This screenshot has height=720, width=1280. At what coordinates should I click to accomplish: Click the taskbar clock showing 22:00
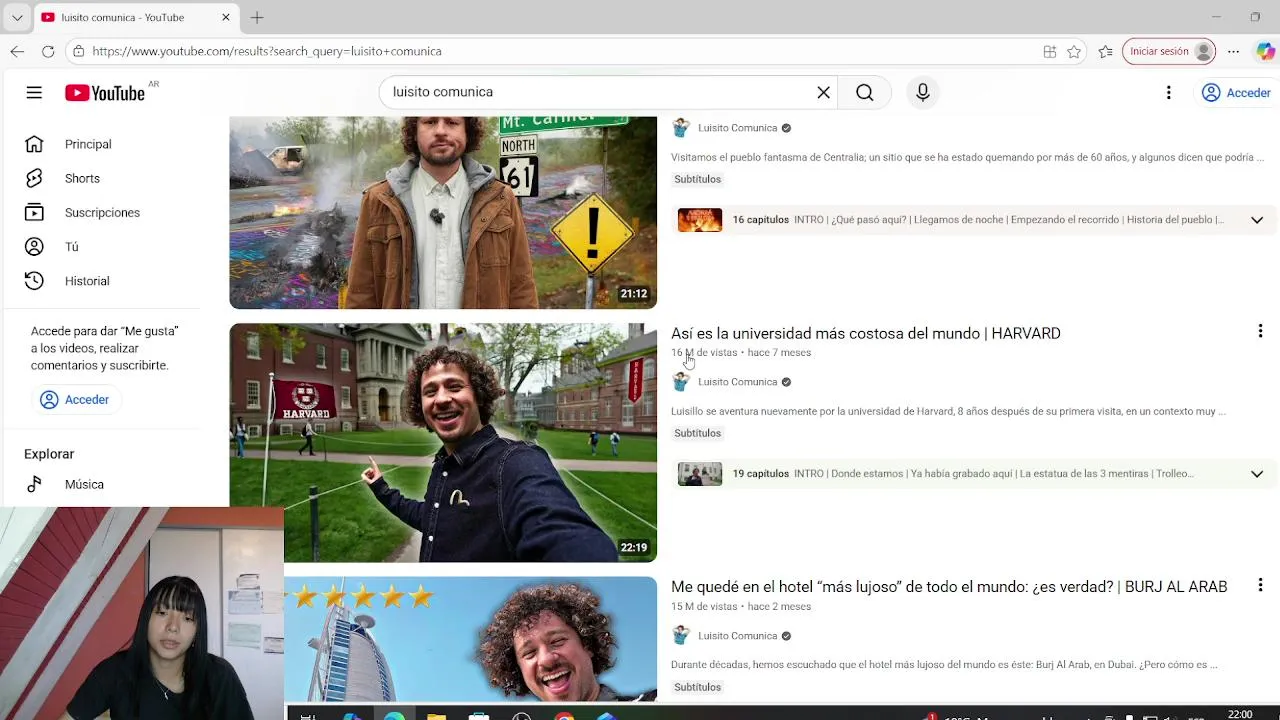(1240, 713)
